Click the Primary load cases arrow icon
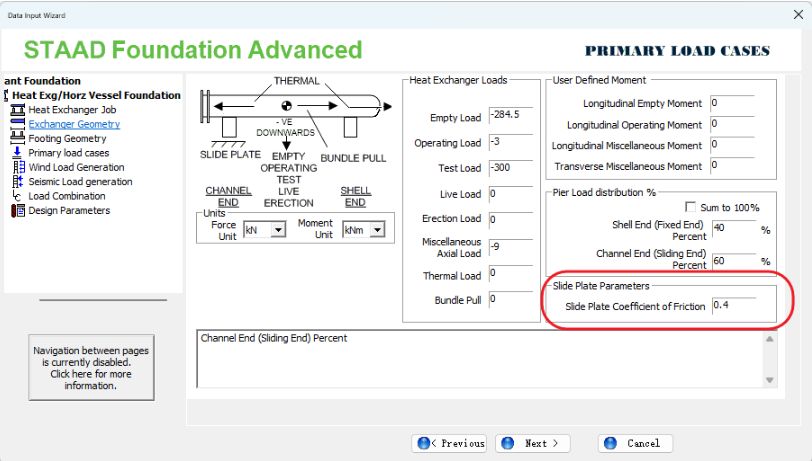The height and width of the screenshot is (461, 812). [x=17, y=152]
